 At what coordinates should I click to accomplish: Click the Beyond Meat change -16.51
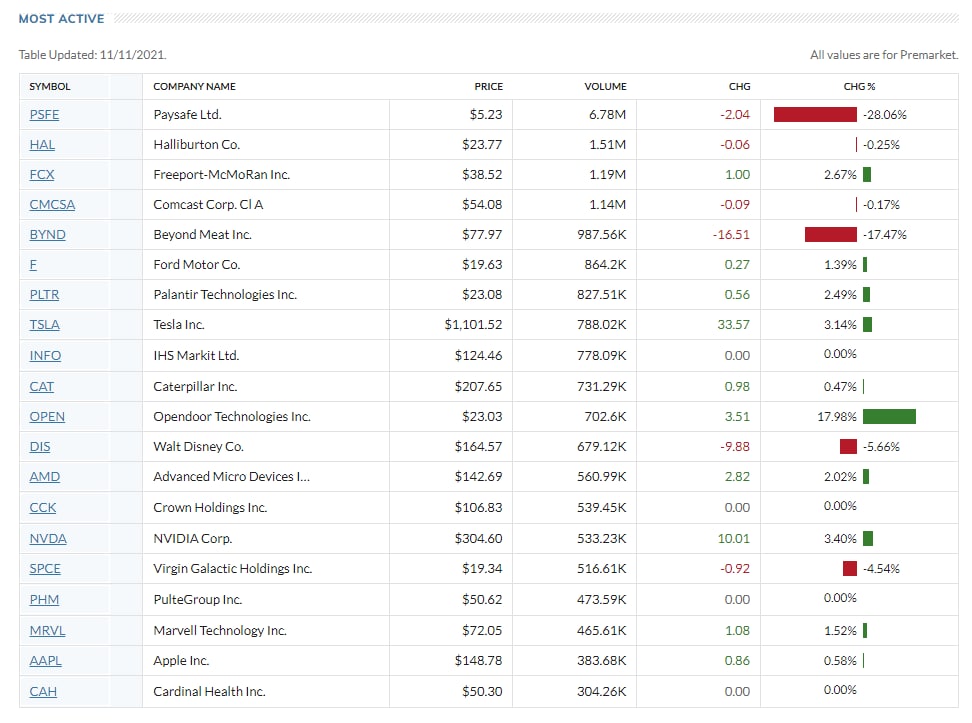pos(731,235)
